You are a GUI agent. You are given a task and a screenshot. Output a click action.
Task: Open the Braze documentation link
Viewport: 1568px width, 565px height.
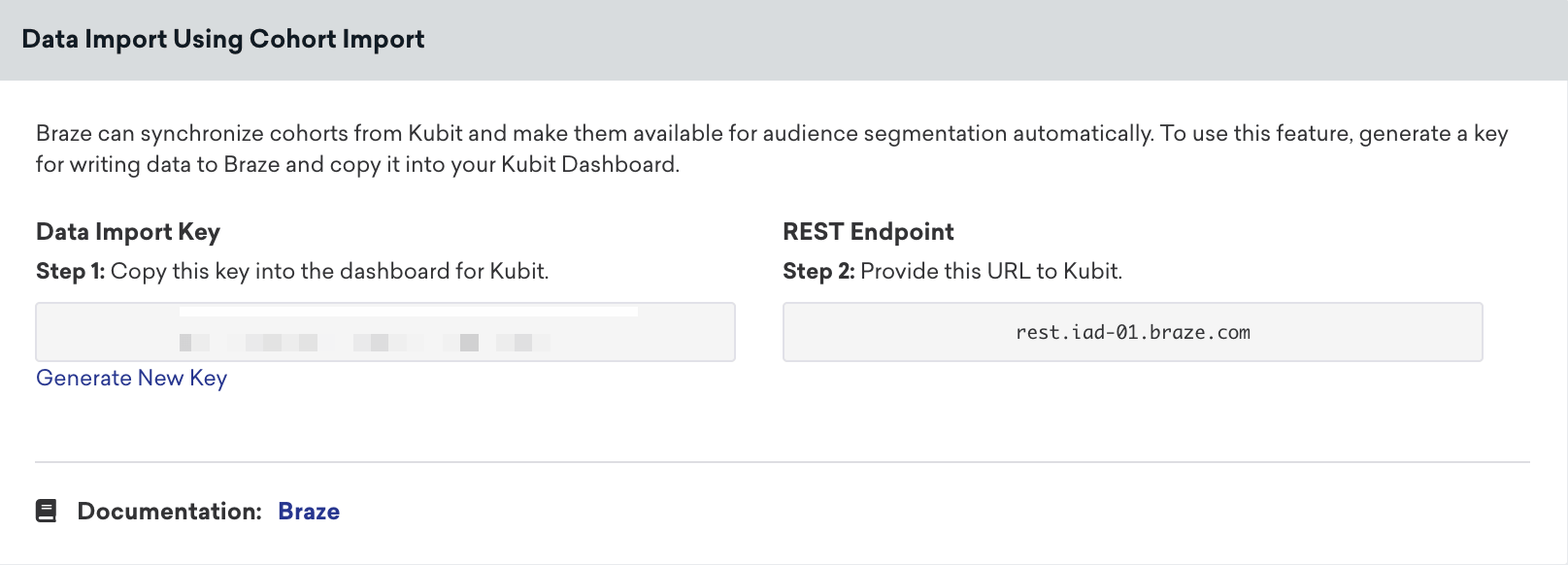tap(309, 512)
